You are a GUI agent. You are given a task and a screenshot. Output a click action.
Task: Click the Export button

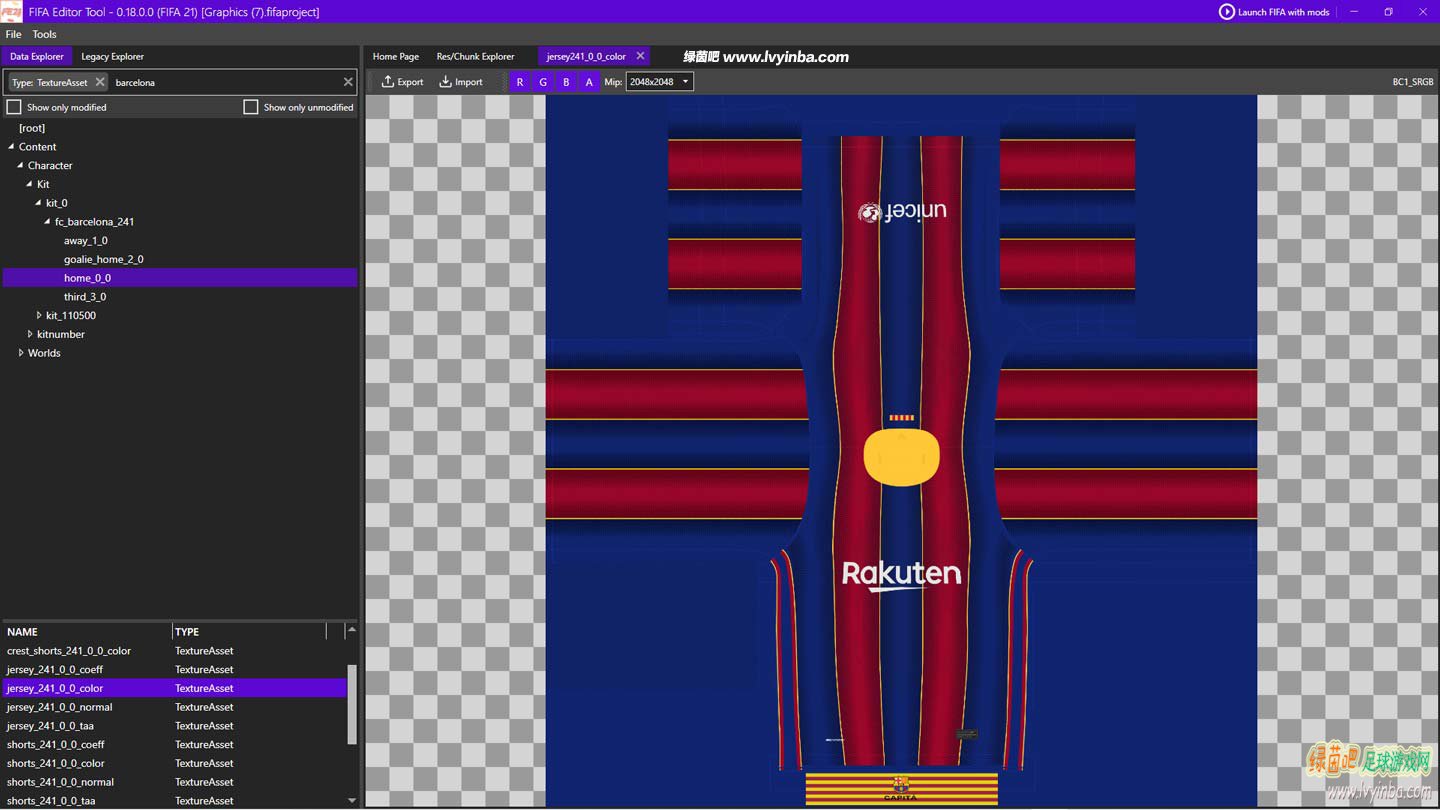[402, 82]
